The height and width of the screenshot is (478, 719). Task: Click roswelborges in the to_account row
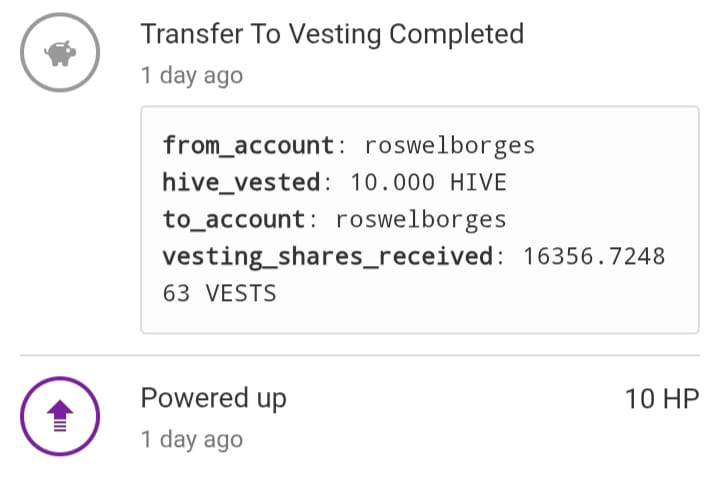[x=421, y=220]
